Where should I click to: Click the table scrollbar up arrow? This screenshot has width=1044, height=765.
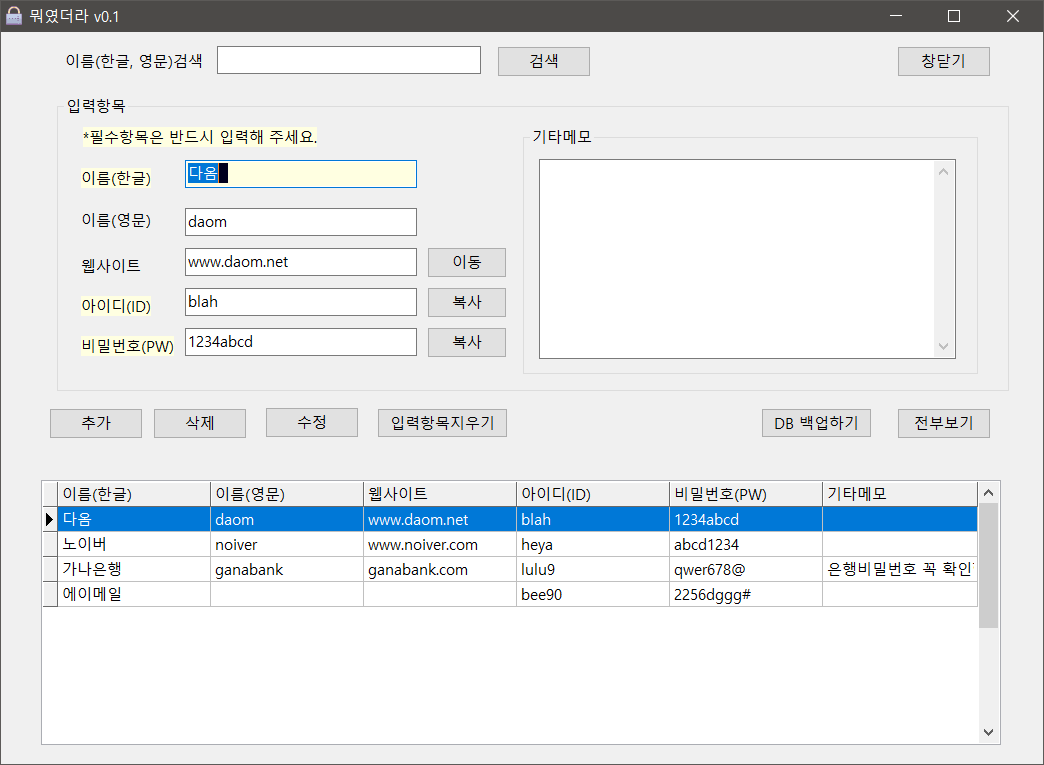coord(988,493)
